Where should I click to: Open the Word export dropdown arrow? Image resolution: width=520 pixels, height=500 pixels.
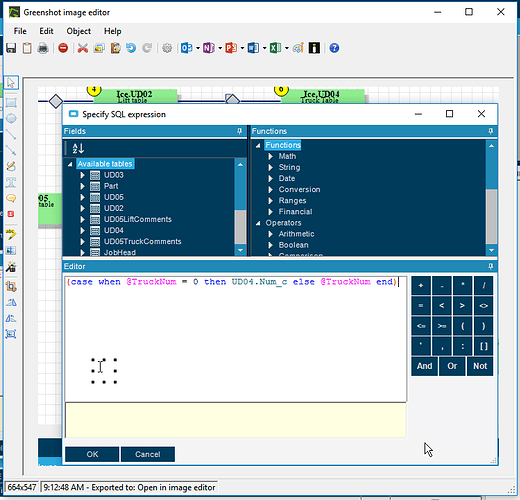pyautogui.click(x=264, y=48)
